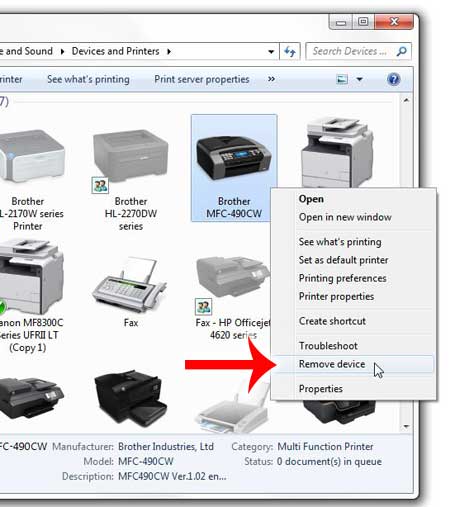450x507 pixels.
Task: Click the search magnifier icon
Action: point(402,51)
